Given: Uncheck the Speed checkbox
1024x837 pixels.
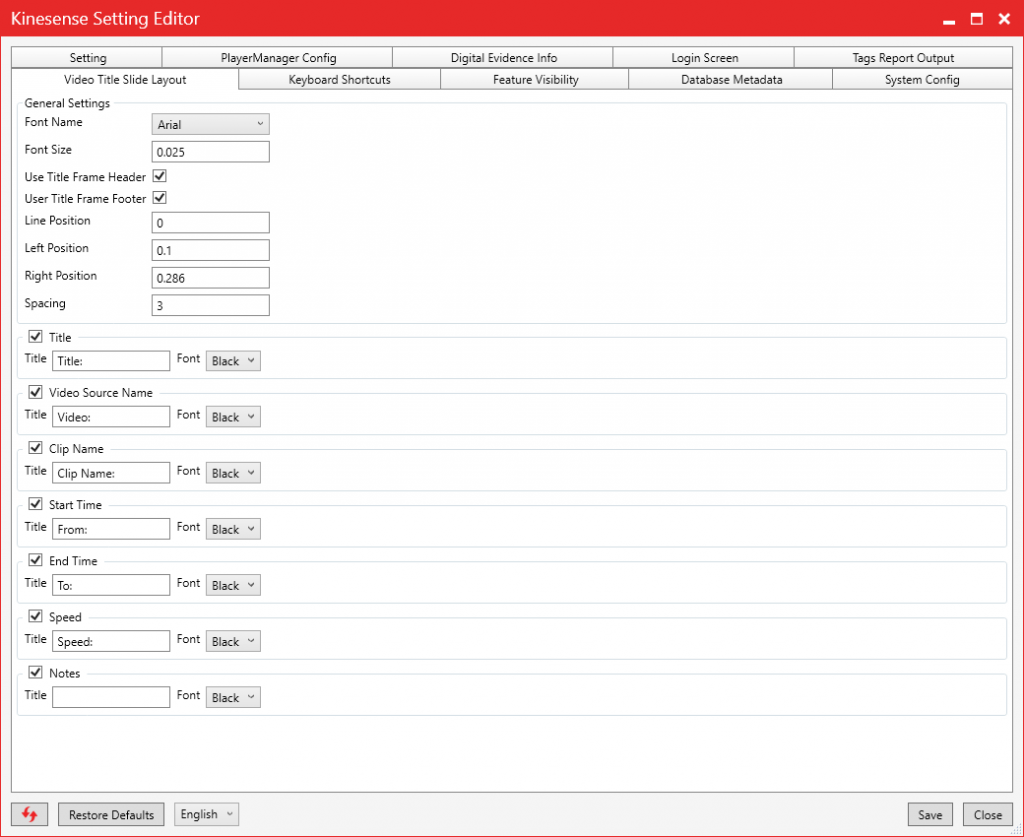Looking at the screenshot, I should tap(36, 617).
